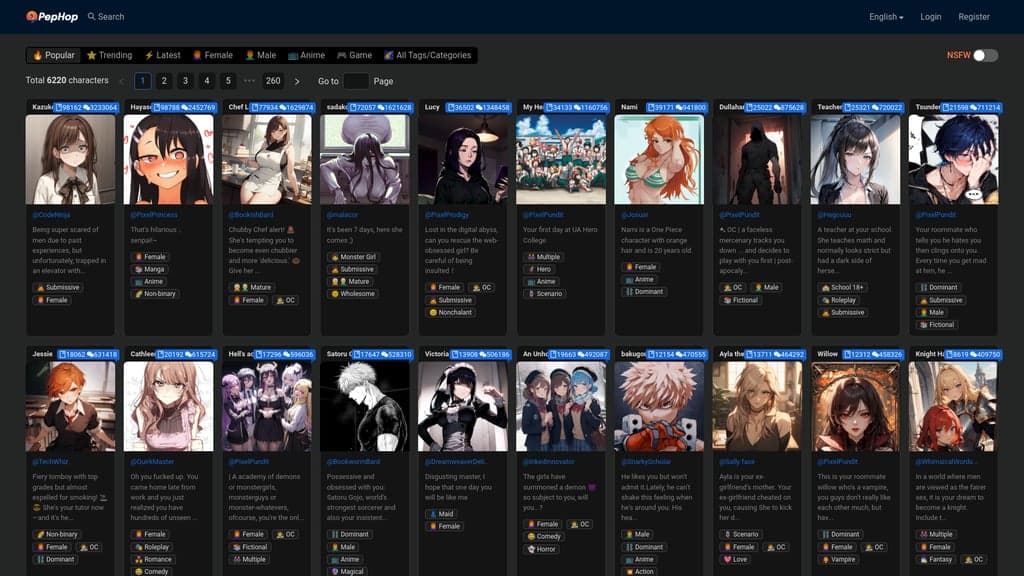Select the Anime tab

coord(306,56)
